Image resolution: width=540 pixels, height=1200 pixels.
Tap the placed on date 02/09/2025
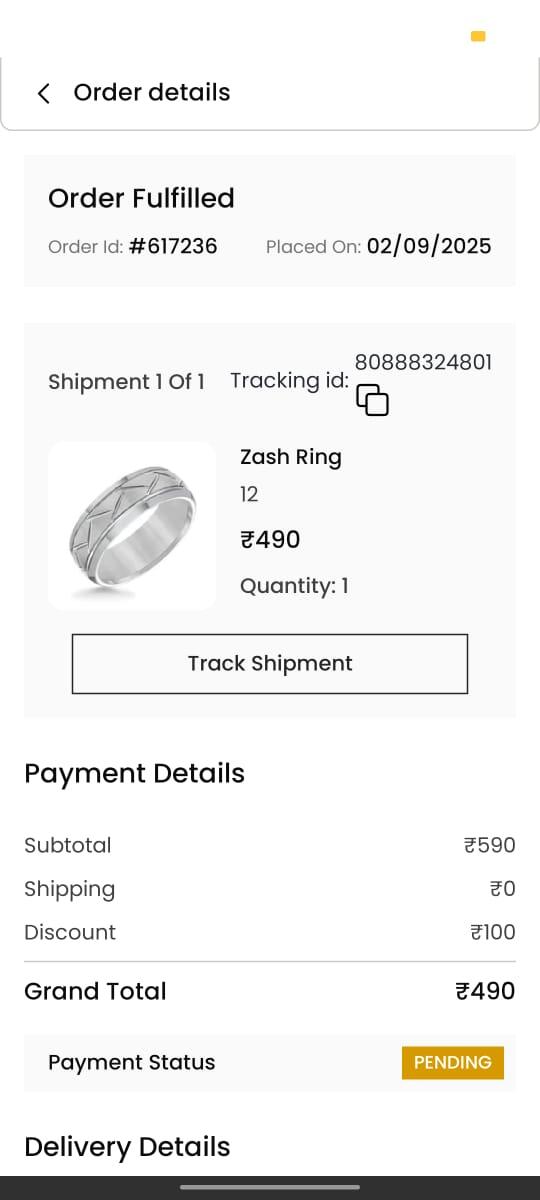[x=429, y=246]
